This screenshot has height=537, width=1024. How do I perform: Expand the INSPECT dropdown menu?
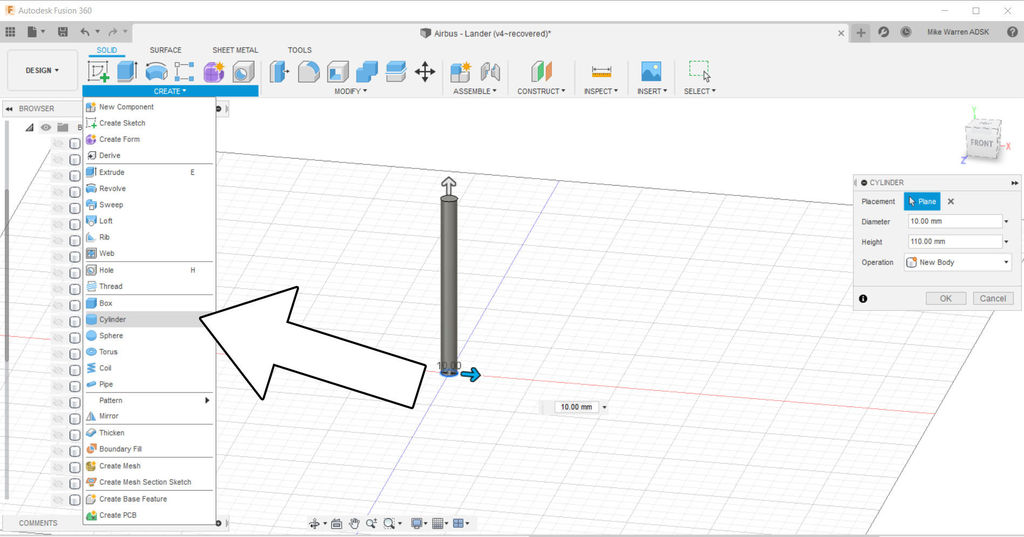coord(601,91)
